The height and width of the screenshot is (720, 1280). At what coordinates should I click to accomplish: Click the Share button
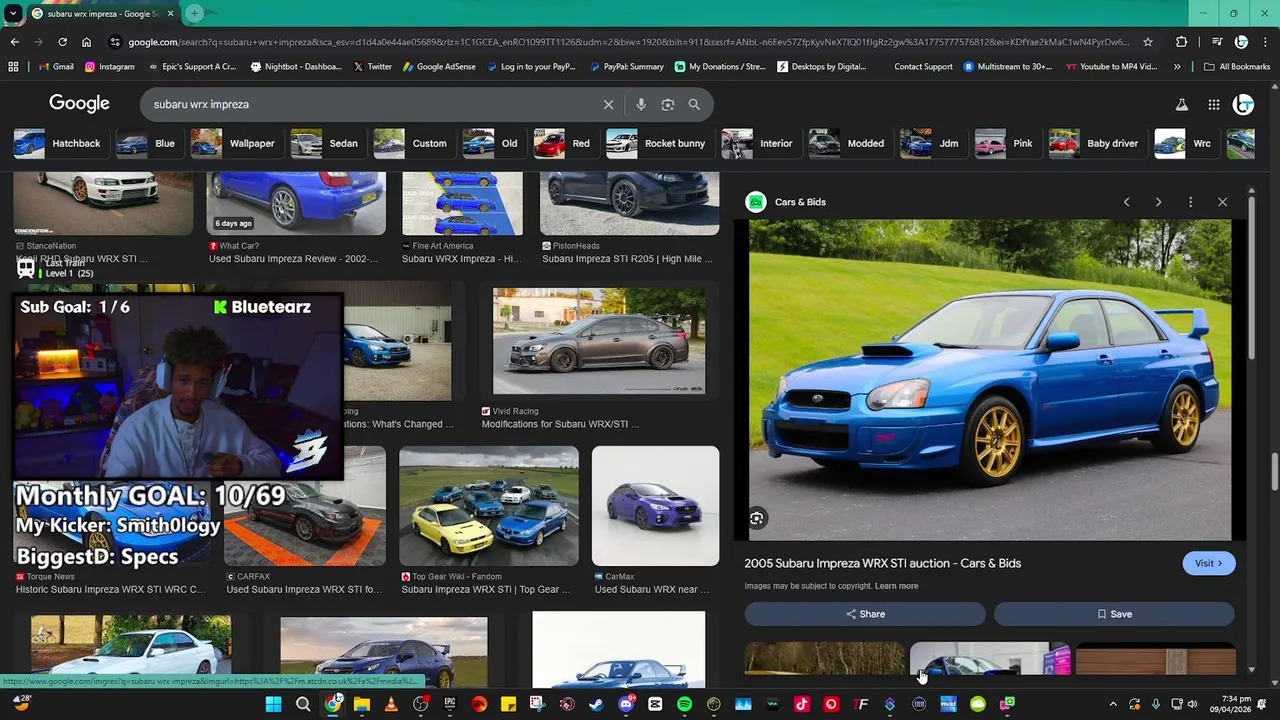click(865, 614)
